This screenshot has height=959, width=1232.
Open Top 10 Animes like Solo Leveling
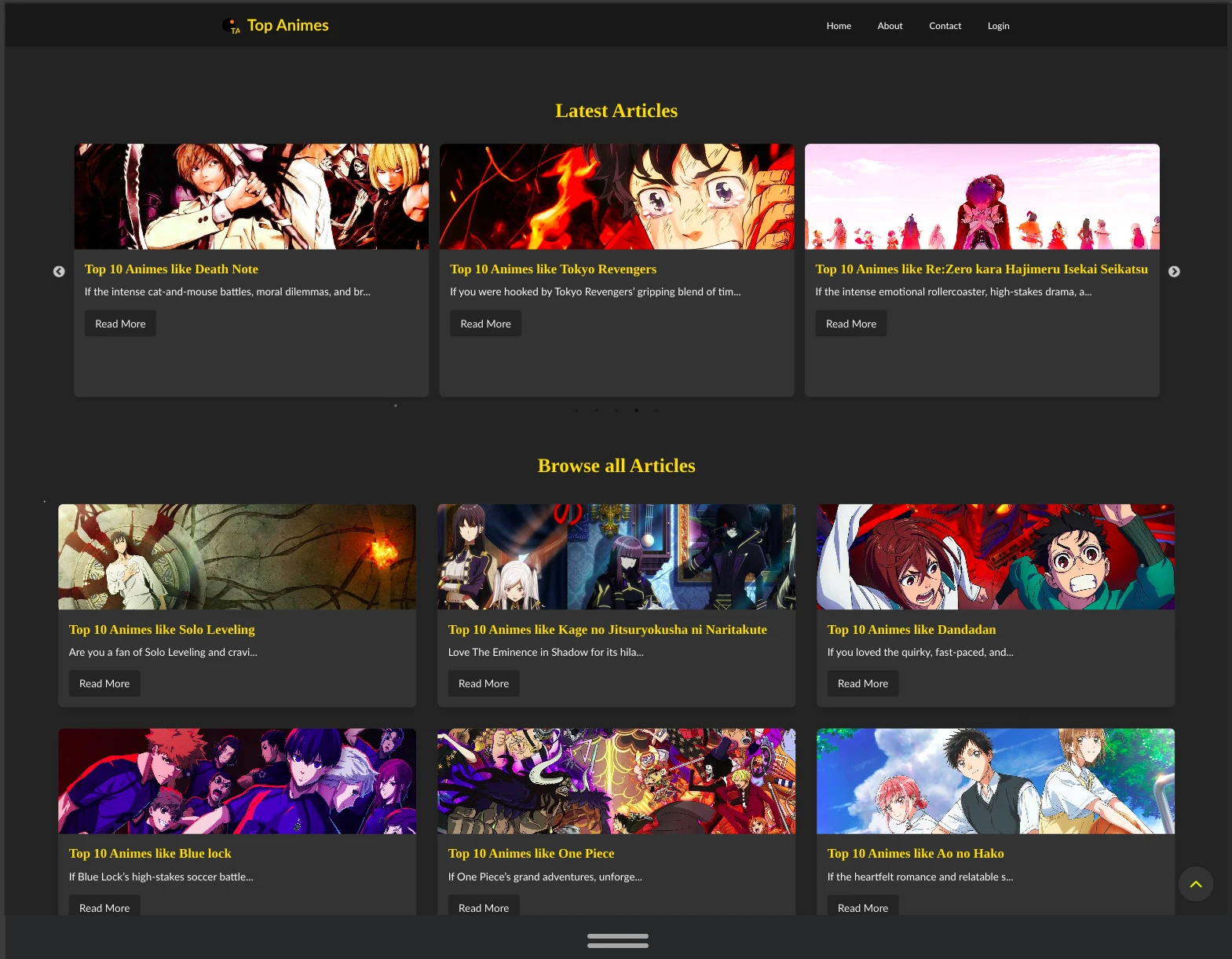pos(162,630)
